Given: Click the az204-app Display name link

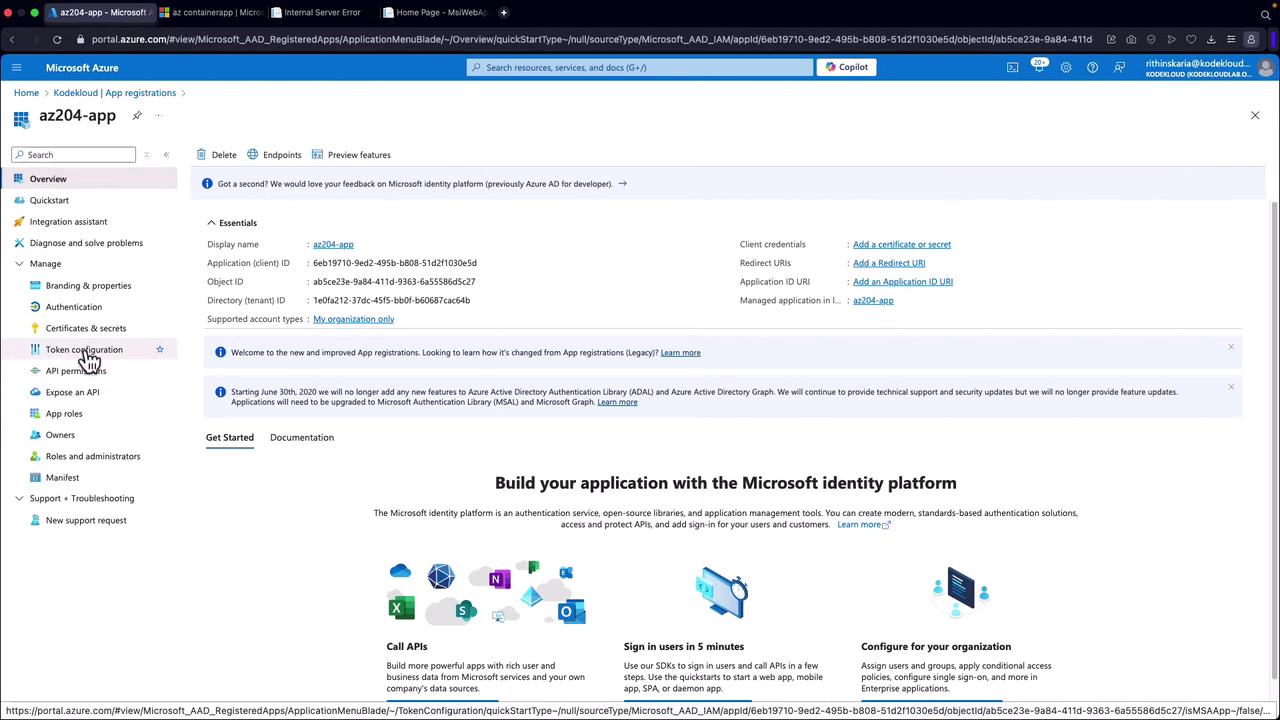Looking at the screenshot, I should [x=333, y=244].
